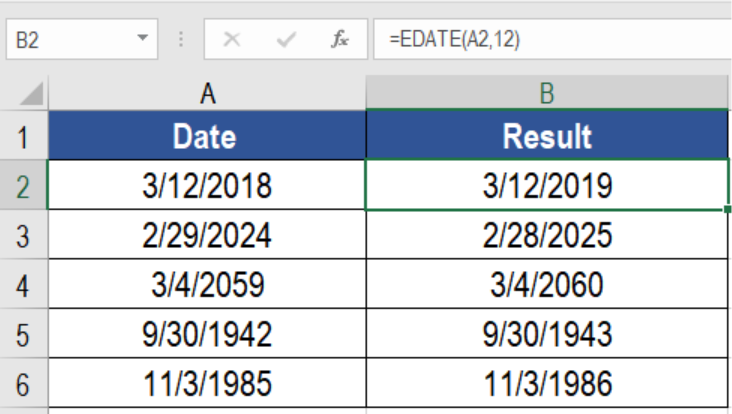Click the Insert Function fx icon
The height and width of the screenshot is (414, 732).
[340, 39]
